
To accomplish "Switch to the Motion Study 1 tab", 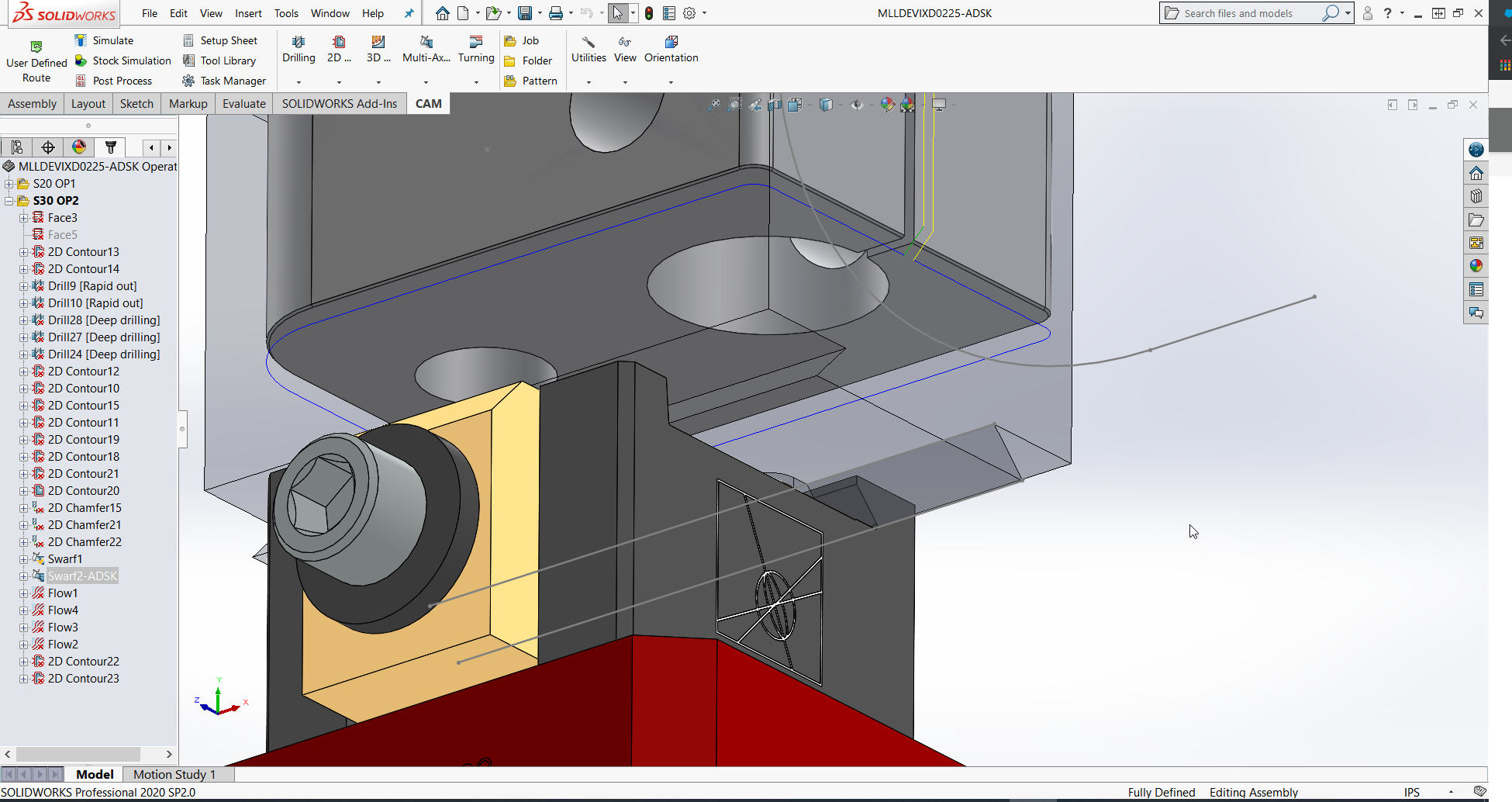I will pos(174,774).
